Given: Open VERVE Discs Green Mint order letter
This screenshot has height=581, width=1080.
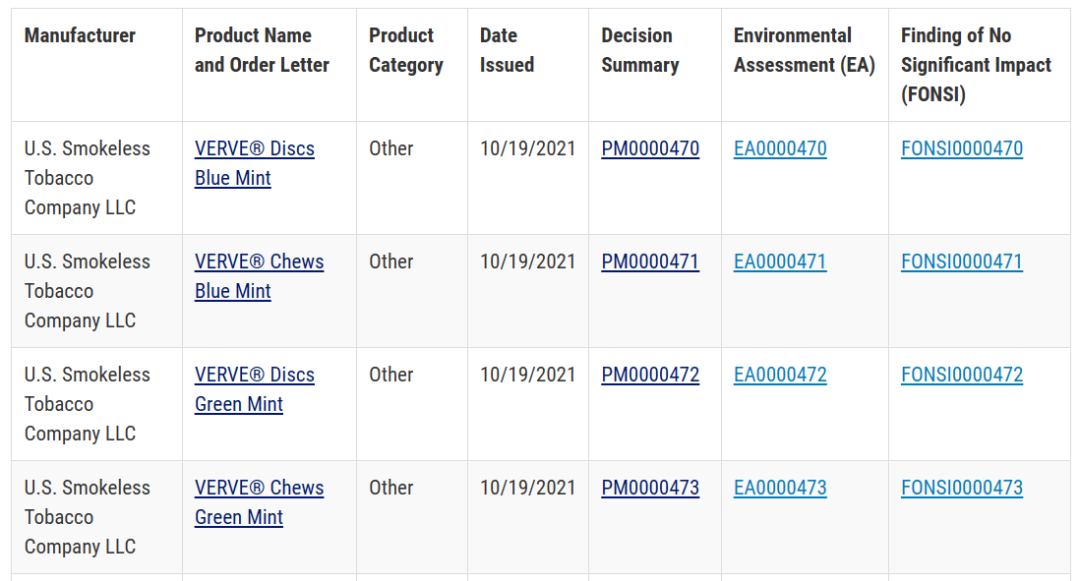Looking at the screenshot, I should click(x=254, y=389).
